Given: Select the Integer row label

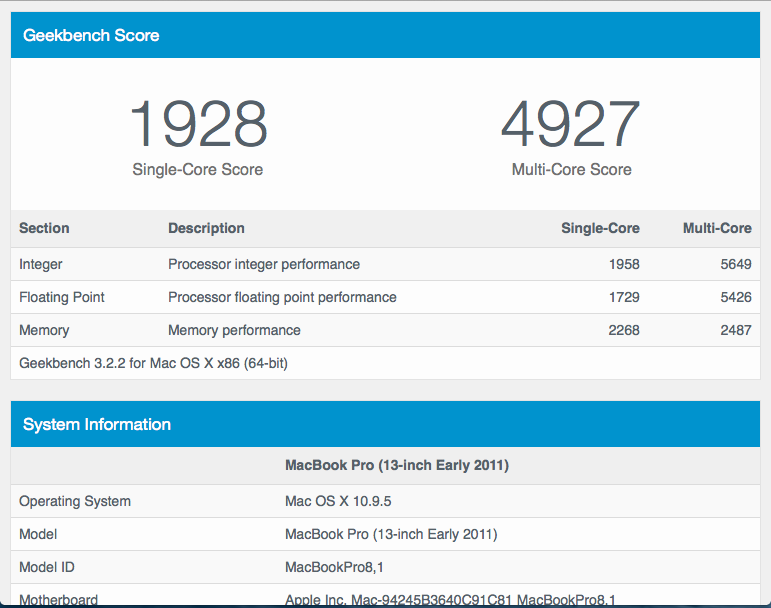Looking at the screenshot, I should (x=41, y=264).
